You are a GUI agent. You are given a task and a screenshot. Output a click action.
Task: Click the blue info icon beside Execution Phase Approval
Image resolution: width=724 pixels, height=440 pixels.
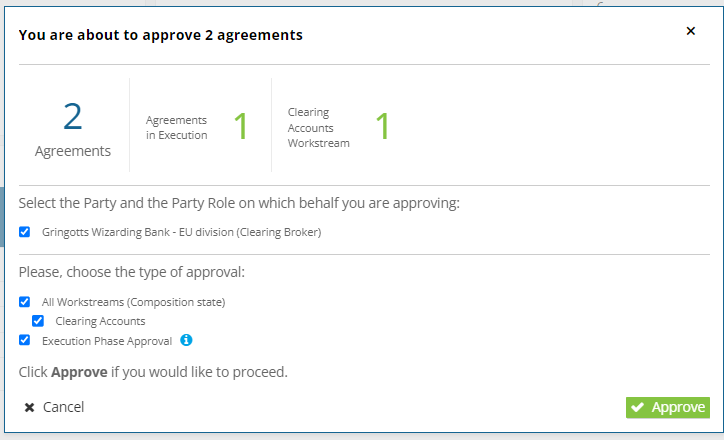(186, 340)
